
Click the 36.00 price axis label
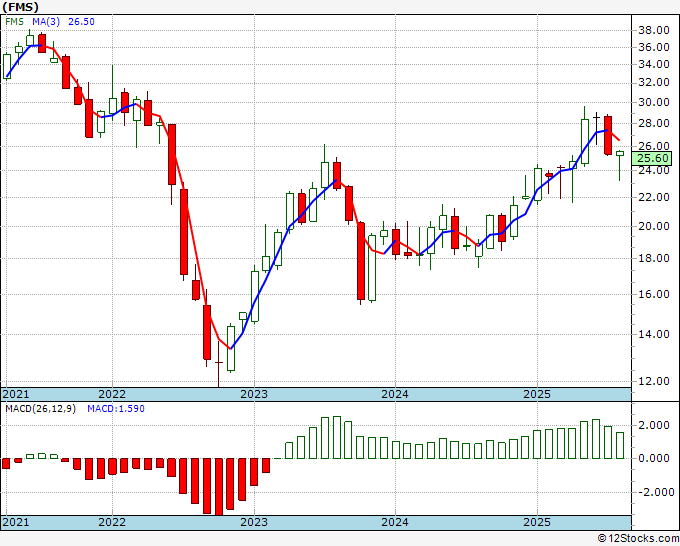[x=653, y=47]
